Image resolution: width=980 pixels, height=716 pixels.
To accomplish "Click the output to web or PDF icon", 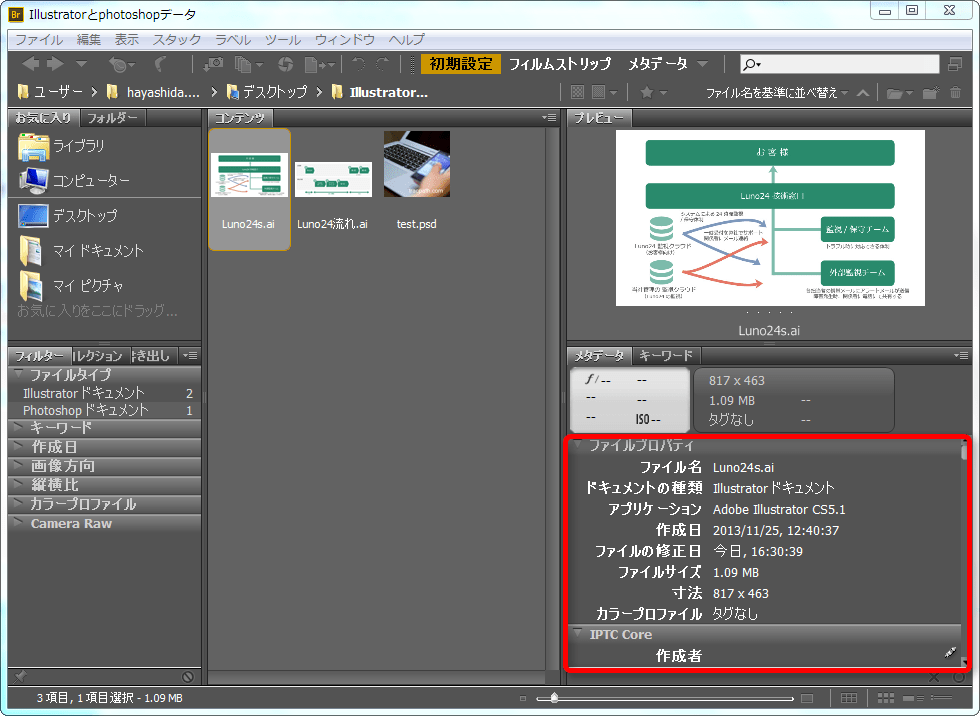I will 319,64.
